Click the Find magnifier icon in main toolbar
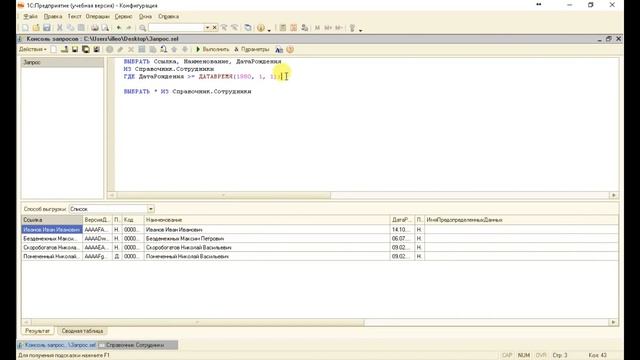Image resolution: width=640 pixels, height=360 pixels. click(x=142, y=28)
